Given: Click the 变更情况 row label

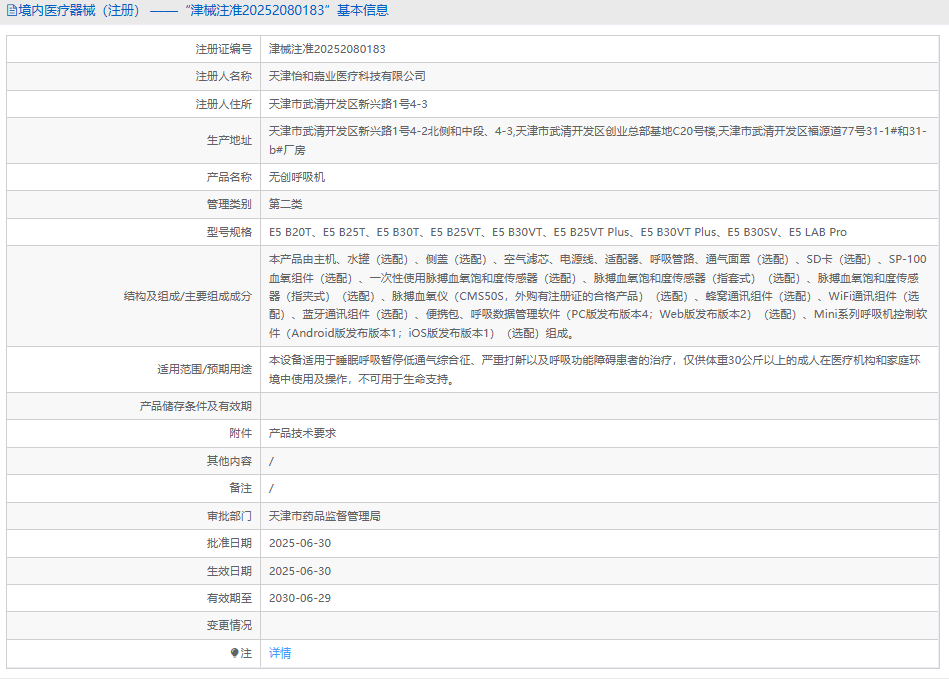Looking at the screenshot, I should coord(229,625).
